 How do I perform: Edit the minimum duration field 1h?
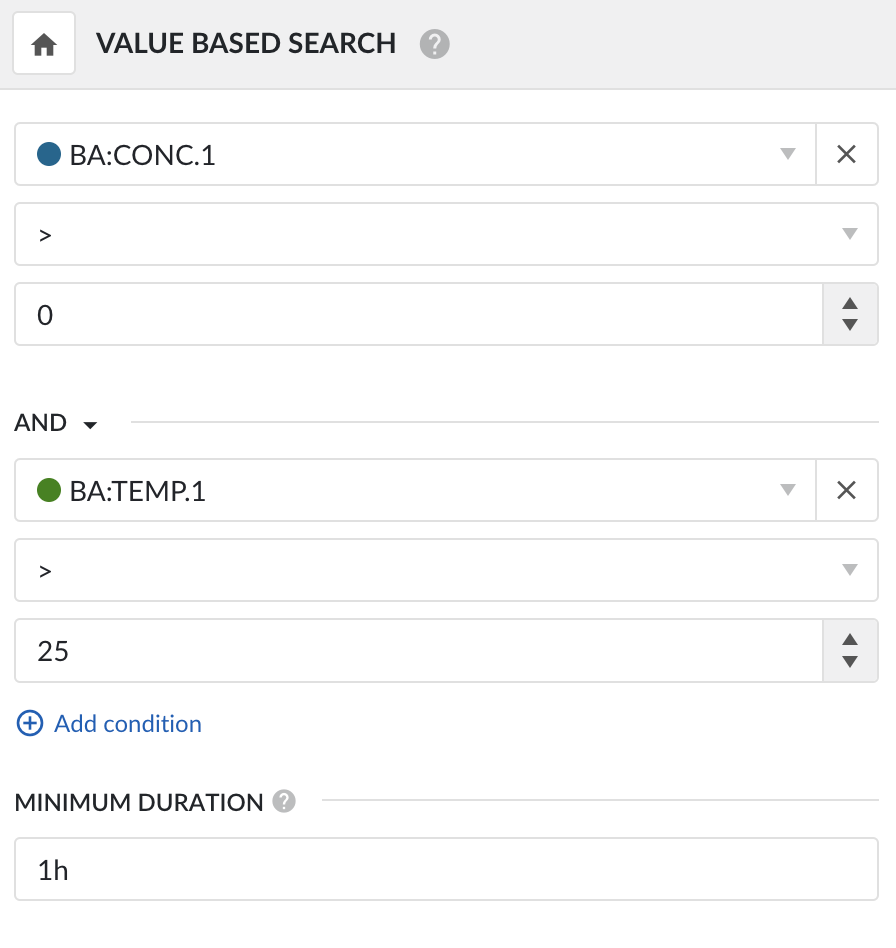click(x=446, y=869)
